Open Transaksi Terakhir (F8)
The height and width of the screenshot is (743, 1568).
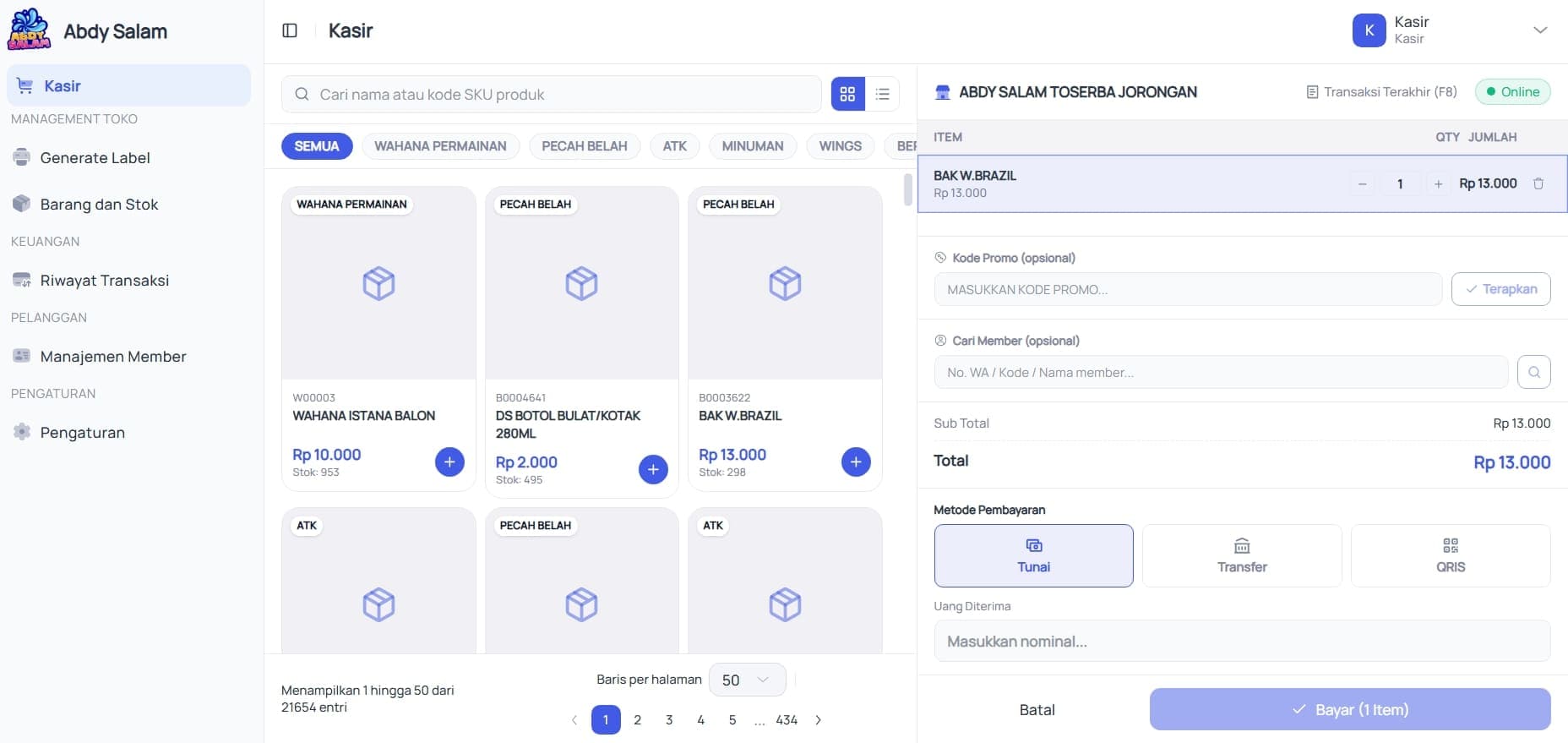(x=1381, y=91)
